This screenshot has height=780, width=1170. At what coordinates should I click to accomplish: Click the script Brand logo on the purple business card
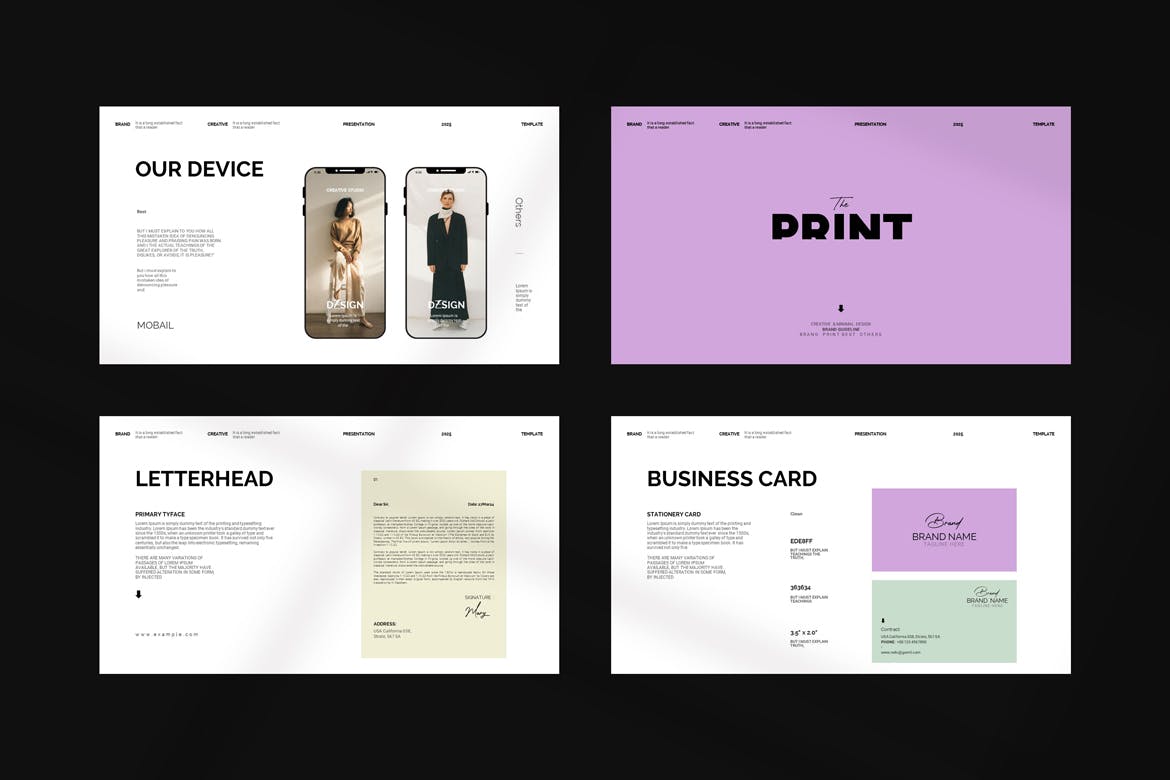(x=943, y=522)
